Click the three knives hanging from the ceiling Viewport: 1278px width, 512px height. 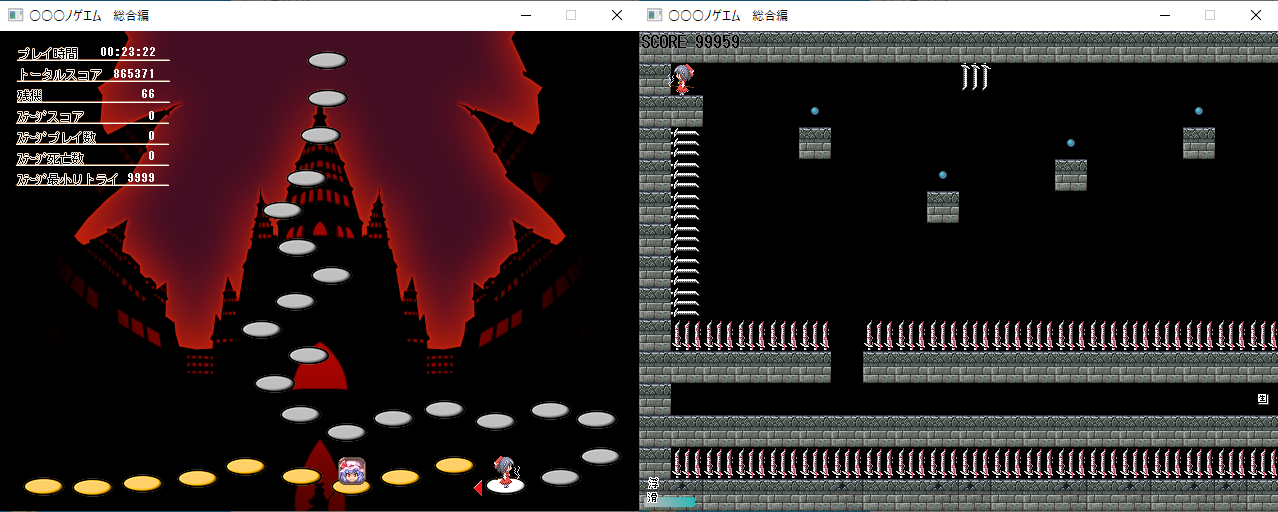click(975, 77)
